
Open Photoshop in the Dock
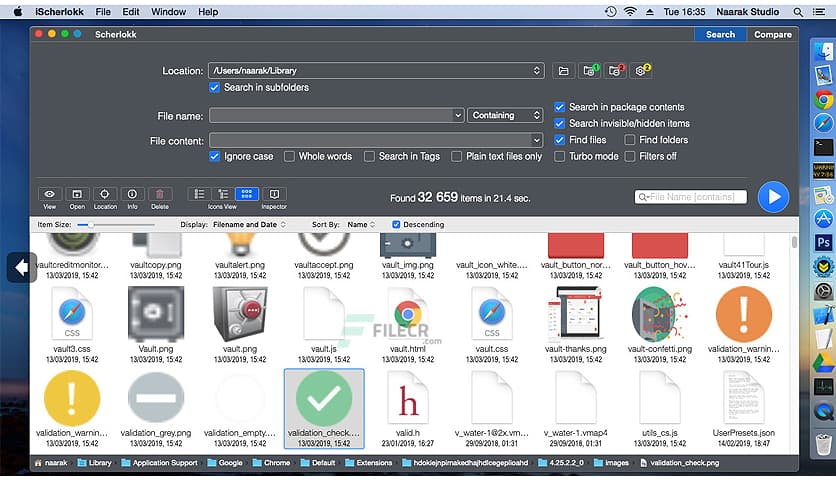click(x=824, y=243)
